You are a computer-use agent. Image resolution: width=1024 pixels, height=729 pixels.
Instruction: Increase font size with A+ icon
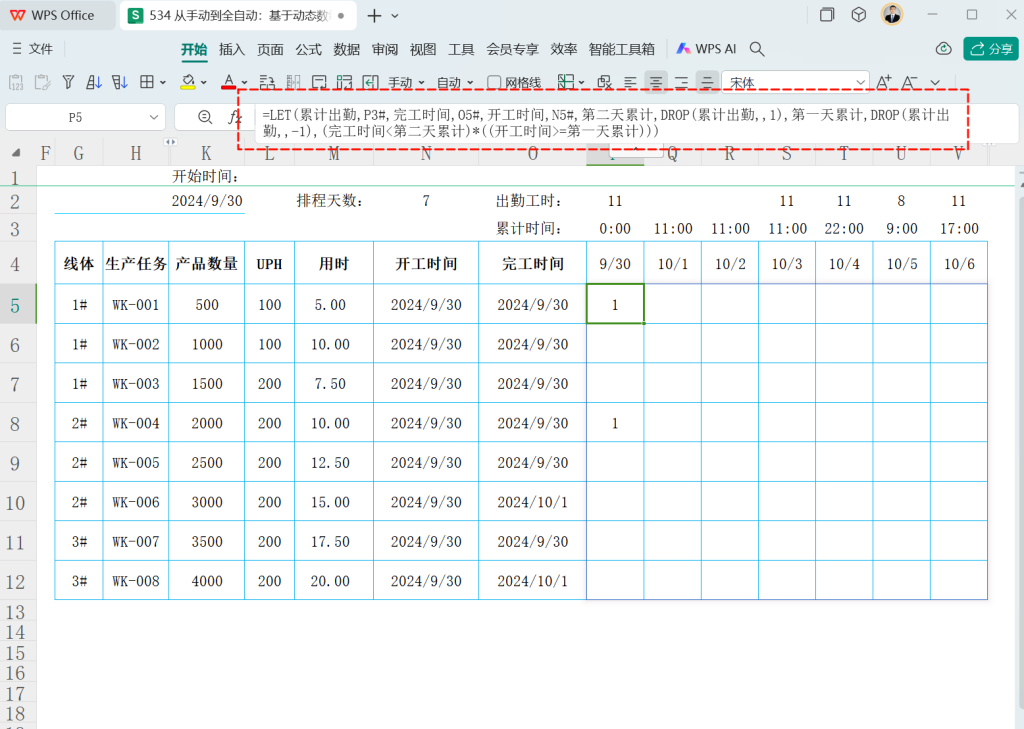[x=884, y=82]
